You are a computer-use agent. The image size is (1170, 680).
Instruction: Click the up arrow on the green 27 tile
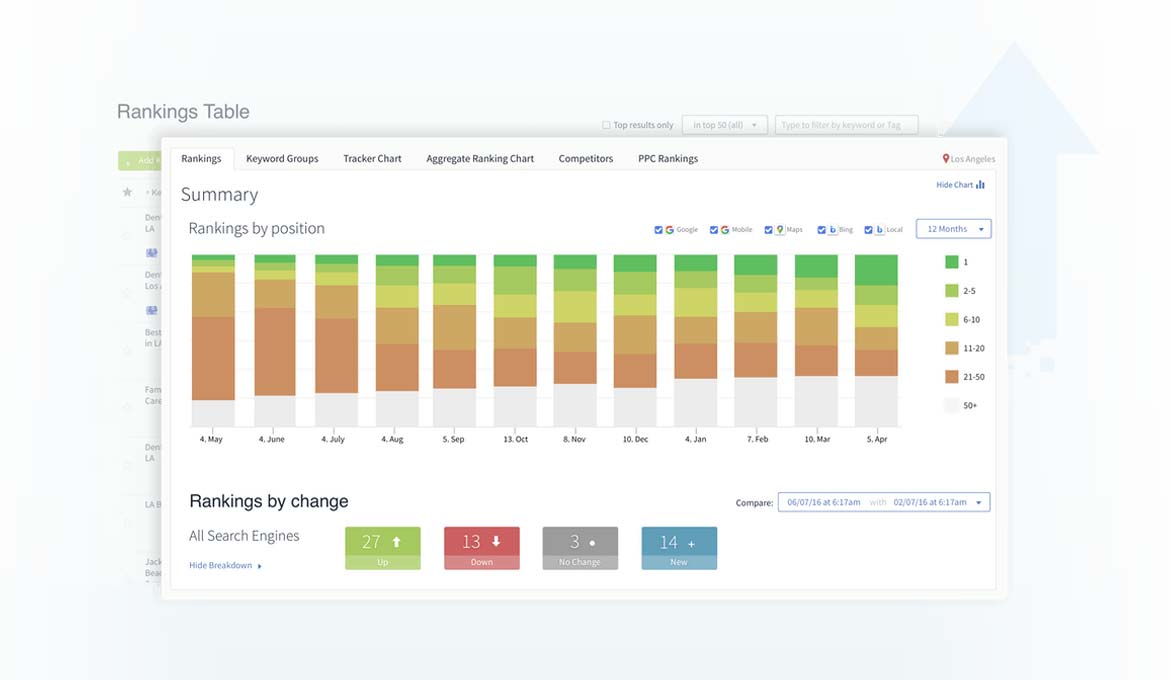click(396, 542)
